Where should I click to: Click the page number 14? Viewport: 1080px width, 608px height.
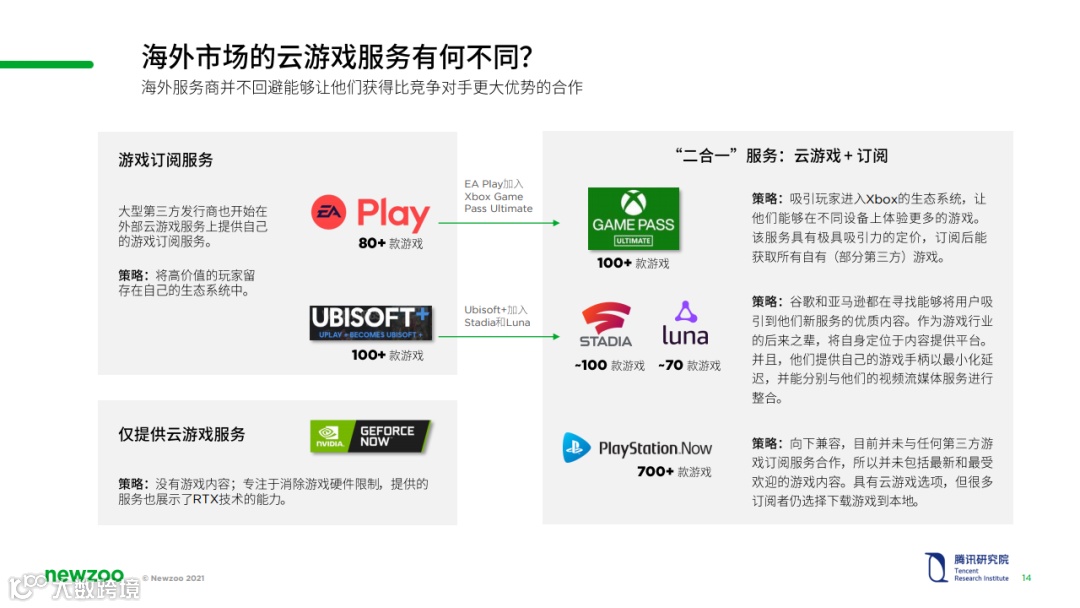1026,578
